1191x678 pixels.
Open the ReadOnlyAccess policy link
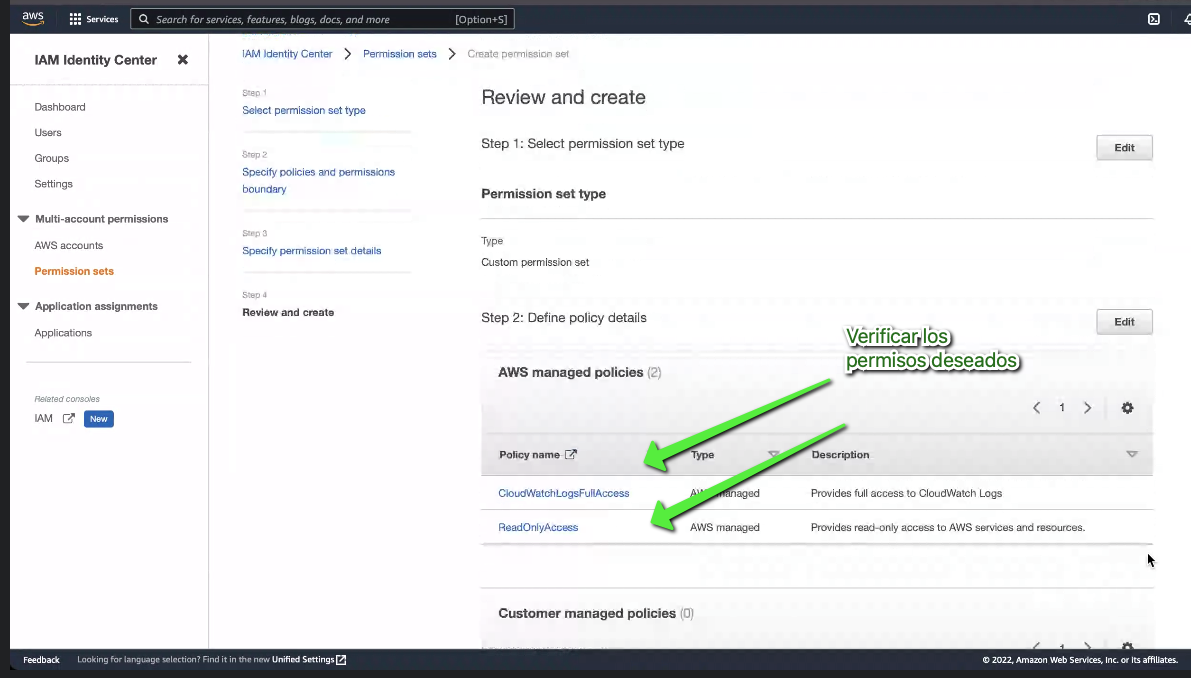538,528
